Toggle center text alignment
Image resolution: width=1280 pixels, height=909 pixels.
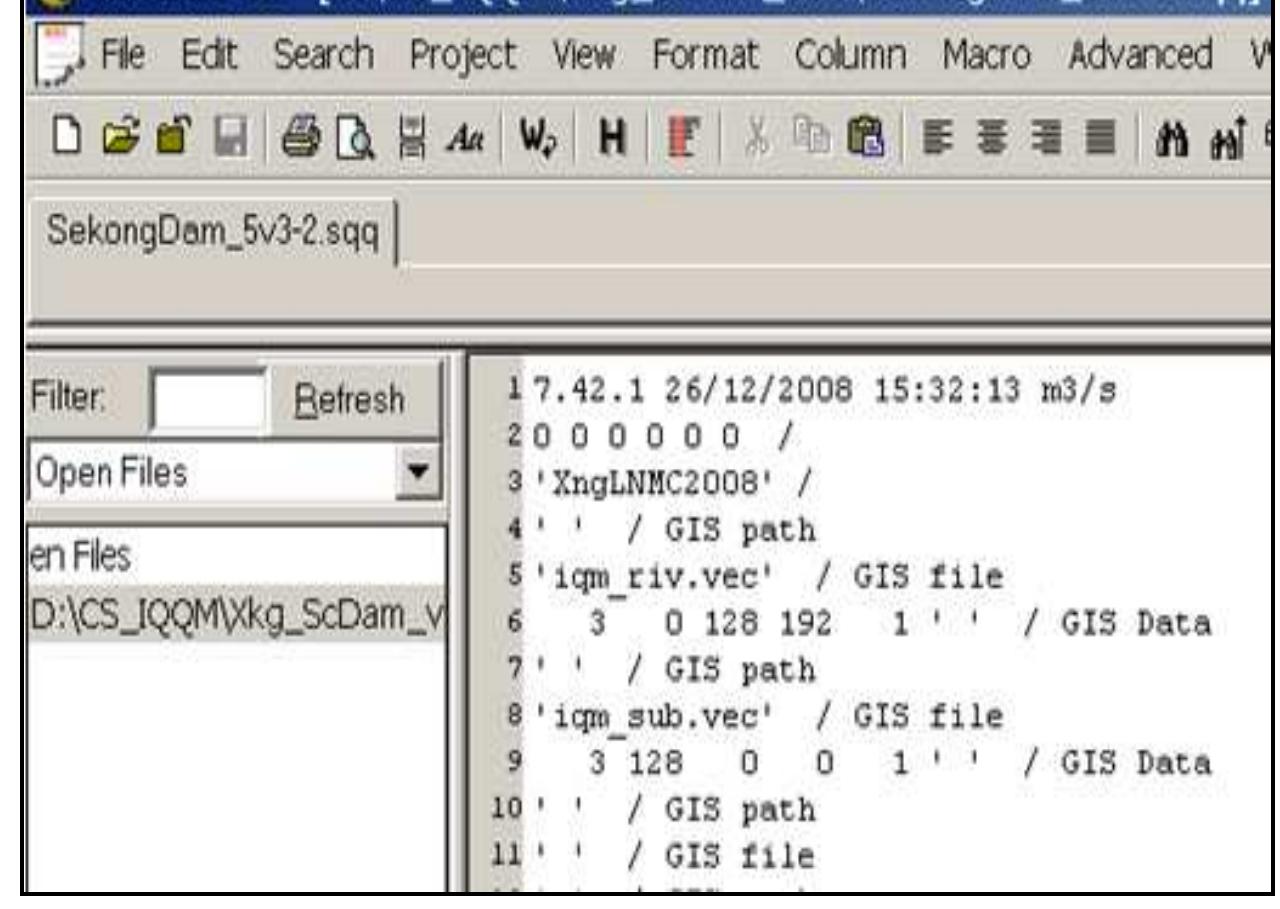[992, 140]
